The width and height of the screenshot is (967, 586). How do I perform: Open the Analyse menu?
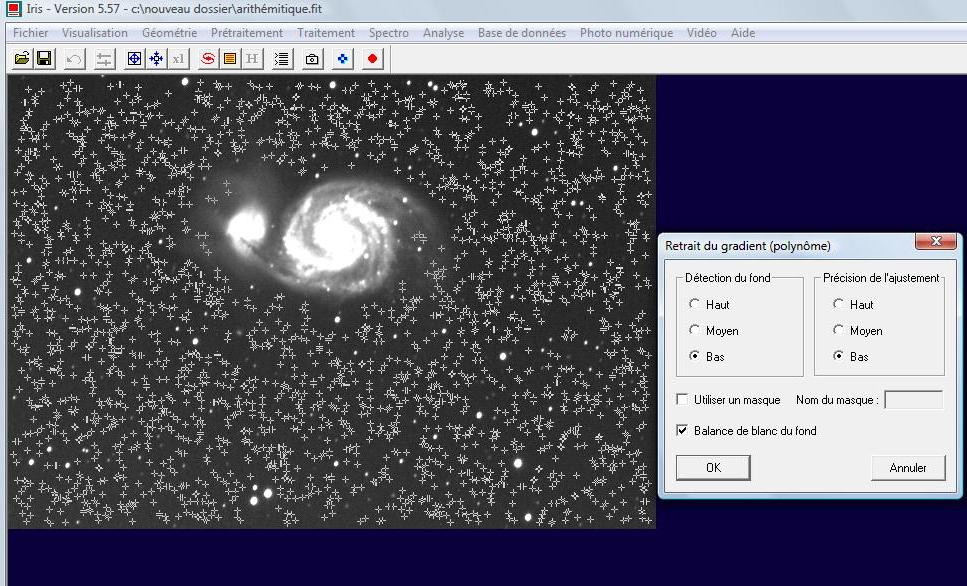(x=443, y=33)
